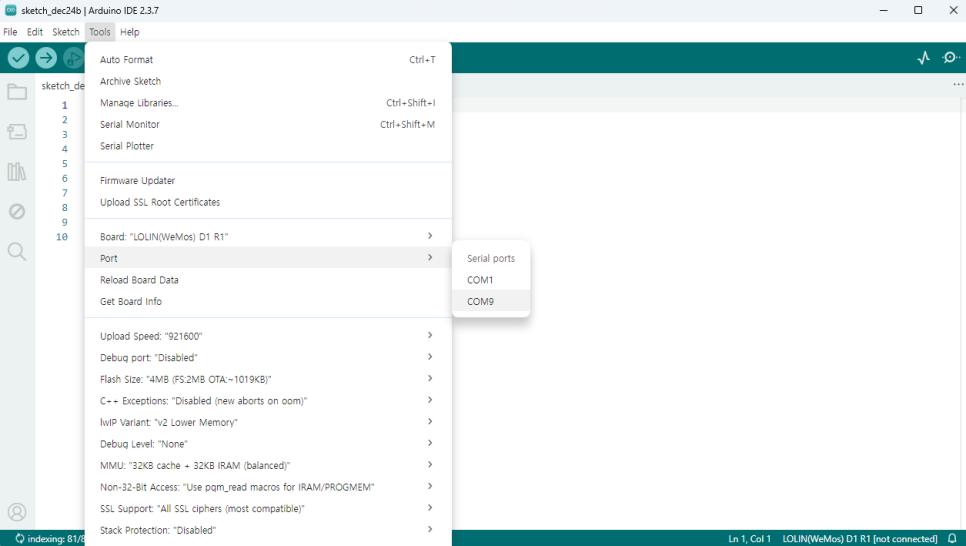Click the indexing progress status
Screen dimensions: 966x546
click(x=49, y=539)
